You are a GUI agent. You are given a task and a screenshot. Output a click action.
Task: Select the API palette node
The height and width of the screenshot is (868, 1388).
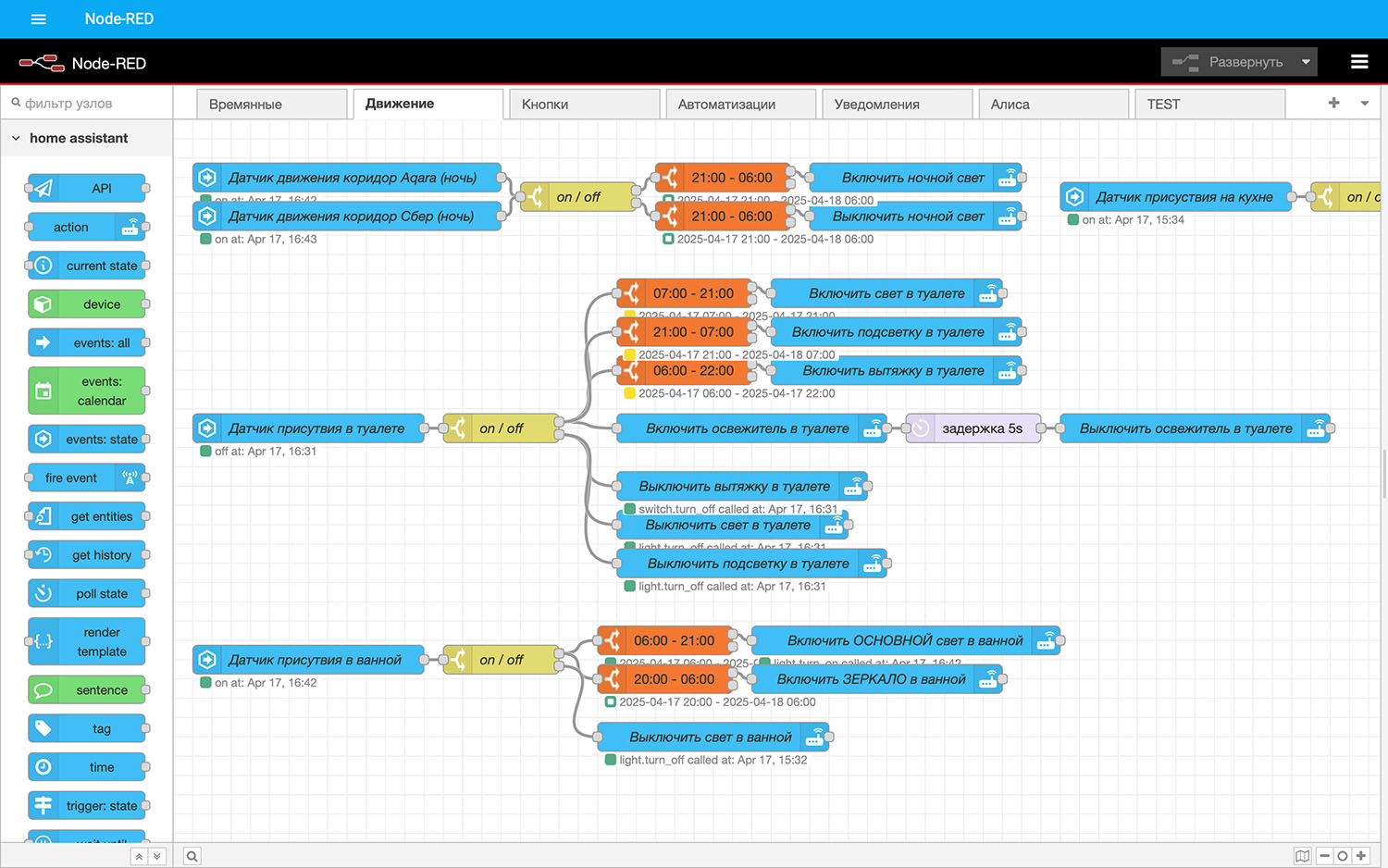coord(87,189)
